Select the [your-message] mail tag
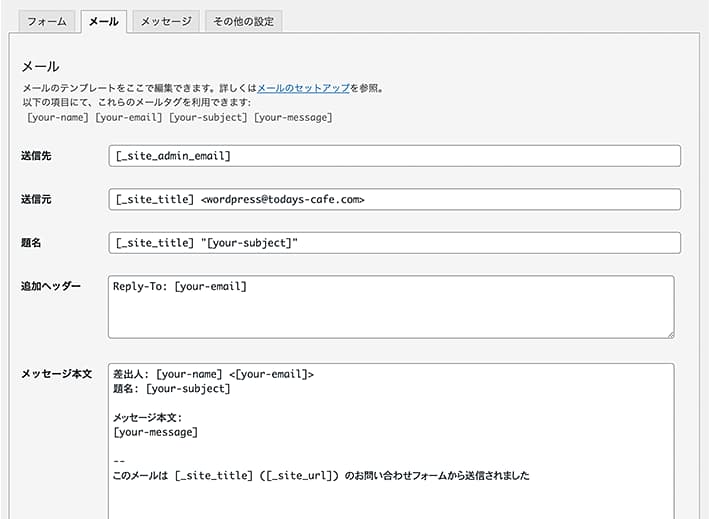The width and height of the screenshot is (710, 519). (x=293, y=117)
